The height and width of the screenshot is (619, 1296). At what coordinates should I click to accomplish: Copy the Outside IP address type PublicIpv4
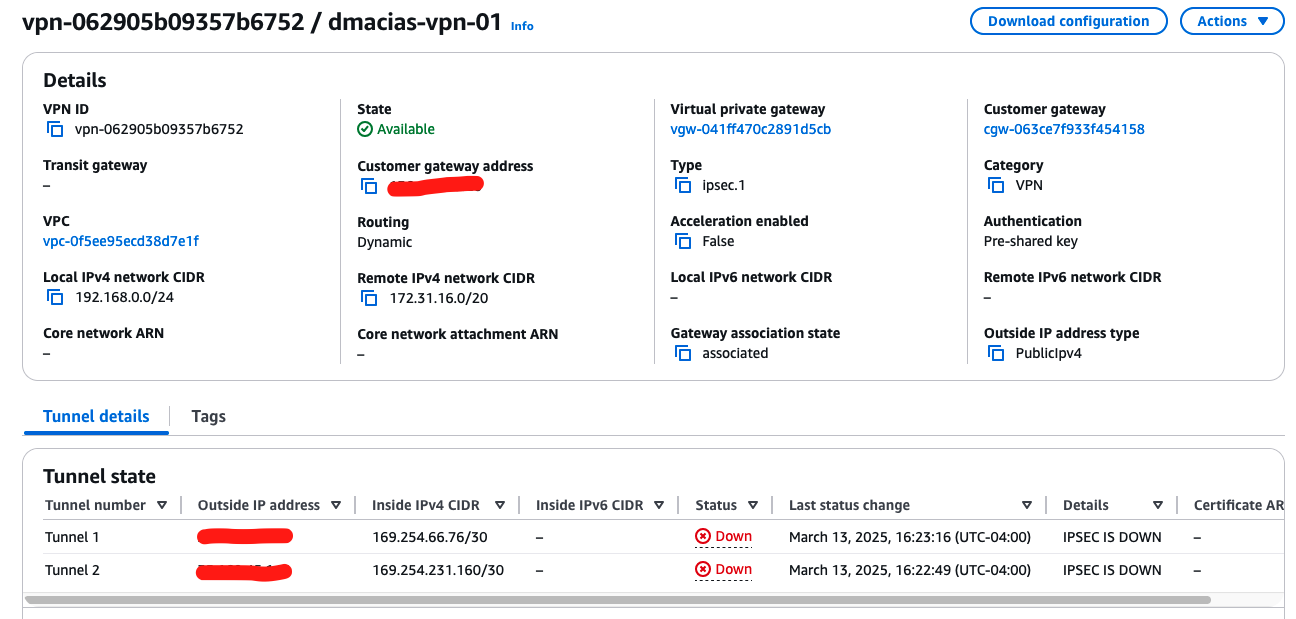pos(996,353)
